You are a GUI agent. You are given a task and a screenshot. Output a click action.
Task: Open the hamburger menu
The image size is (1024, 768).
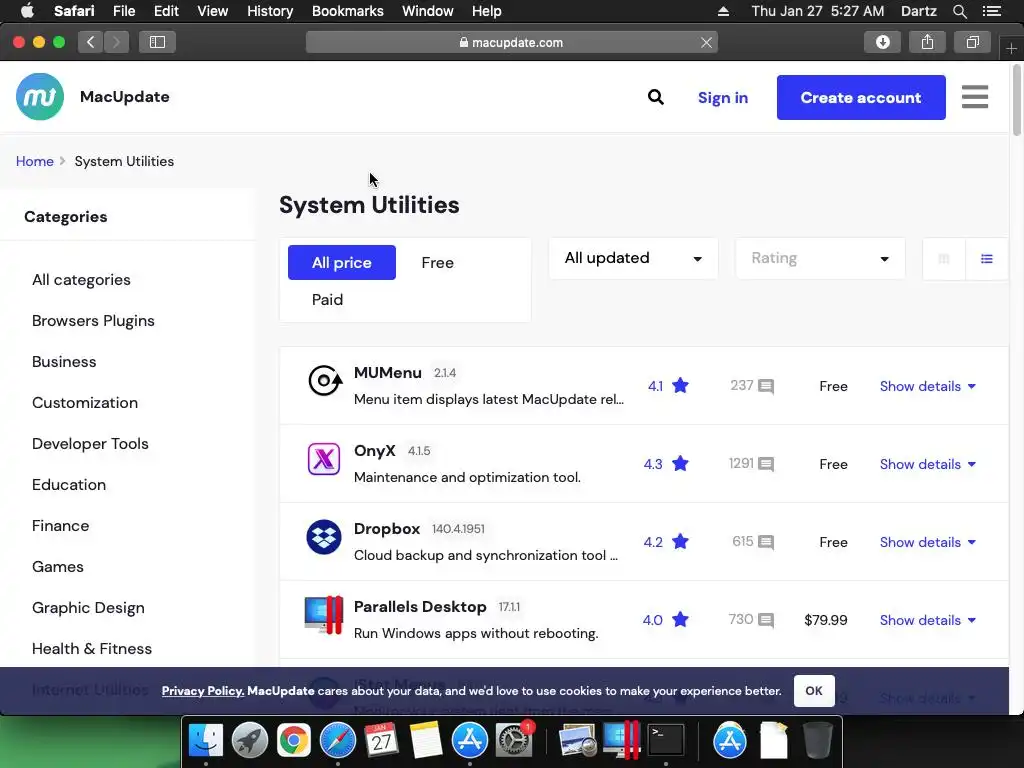[x=974, y=97]
